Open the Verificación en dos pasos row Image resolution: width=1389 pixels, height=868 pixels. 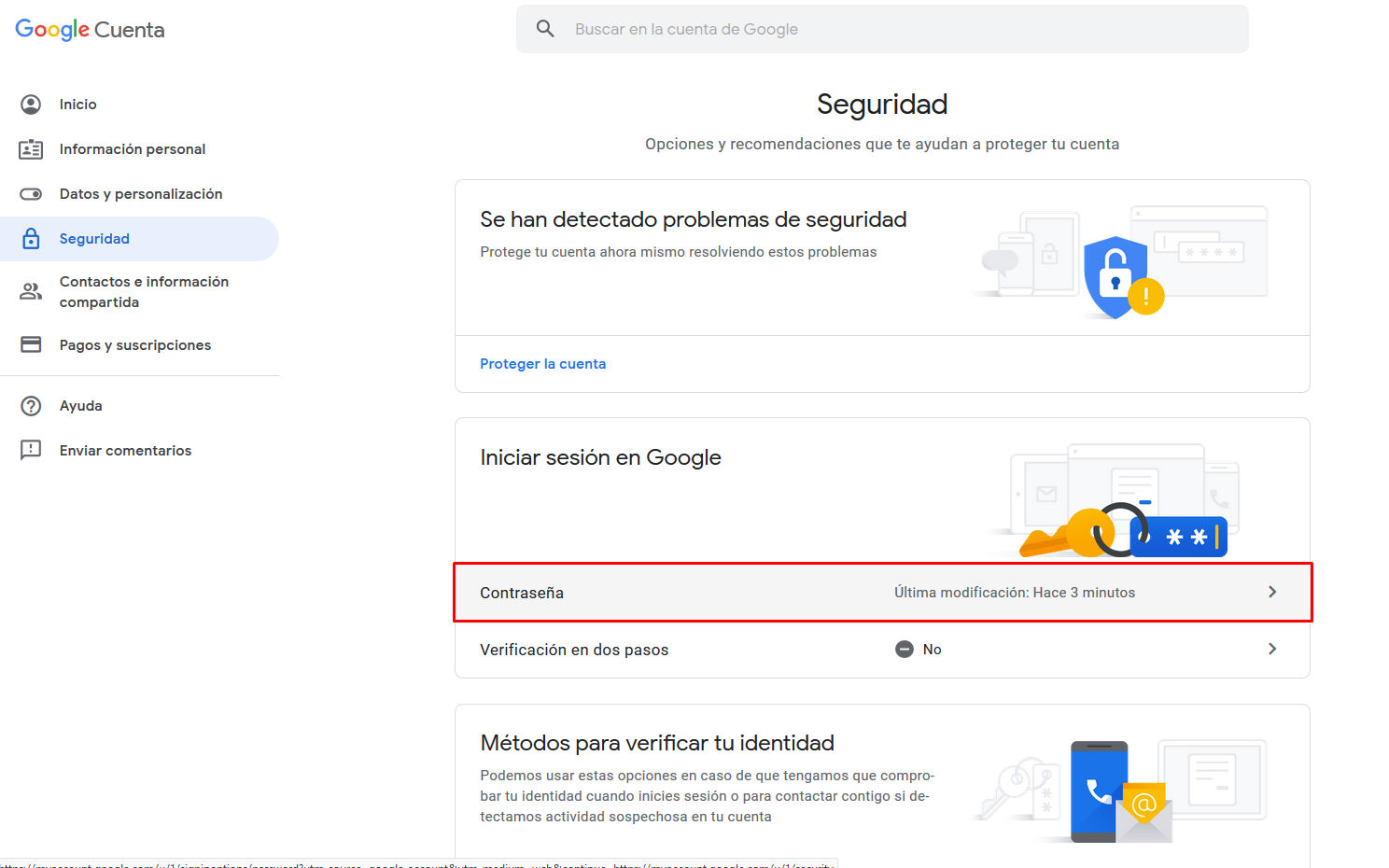pyautogui.click(x=882, y=650)
